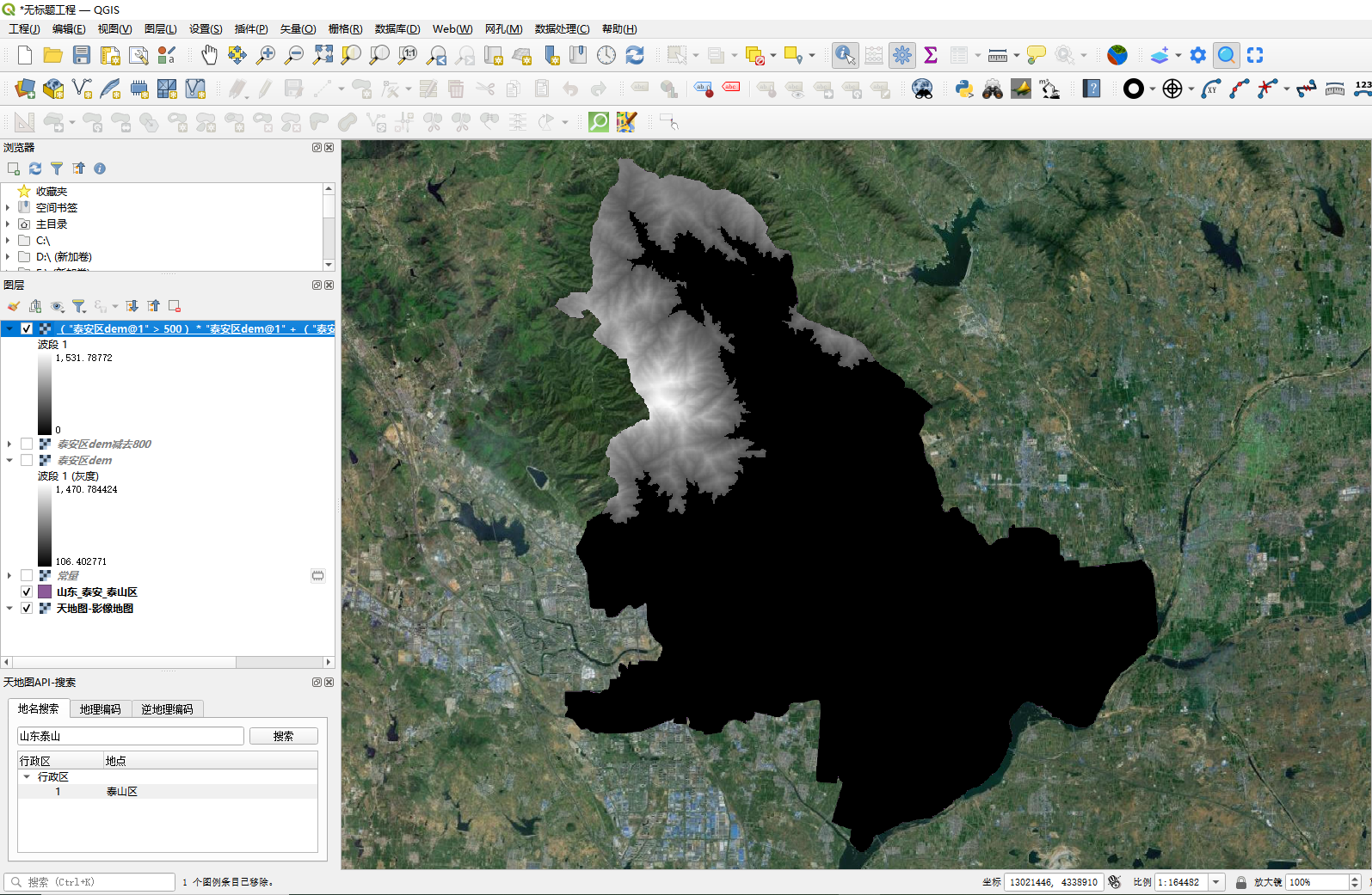
Task: Collapse the 行政区 results group
Action: pos(27,776)
